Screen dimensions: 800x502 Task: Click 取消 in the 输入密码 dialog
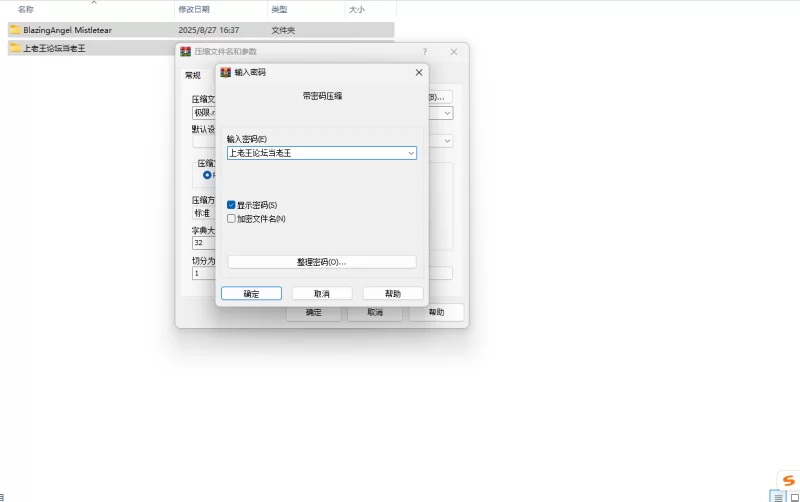pos(322,293)
